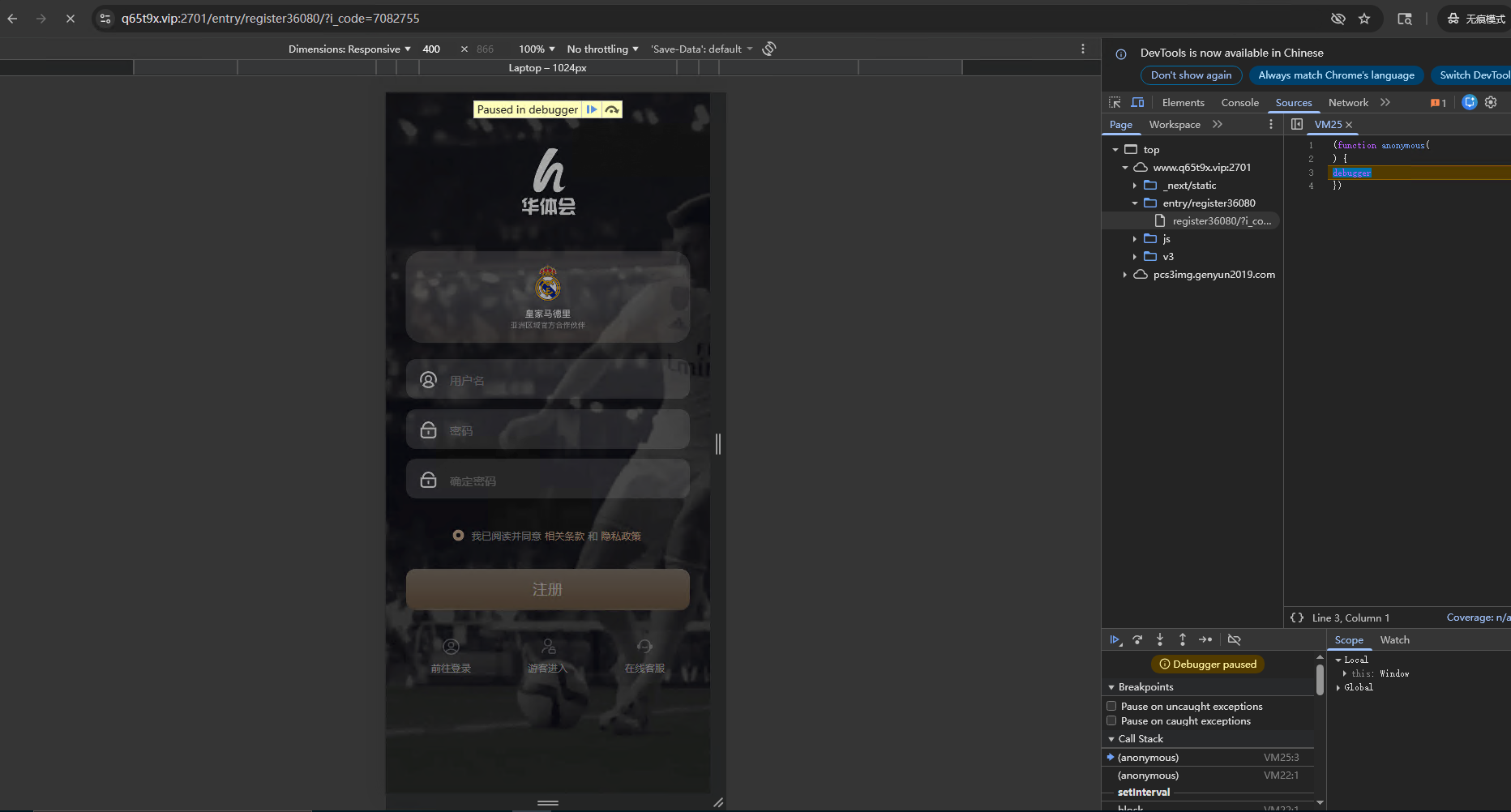Screen dimensions: 1511x812
Task: Bookmark this page with star icon
Action: coord(1364,19)
